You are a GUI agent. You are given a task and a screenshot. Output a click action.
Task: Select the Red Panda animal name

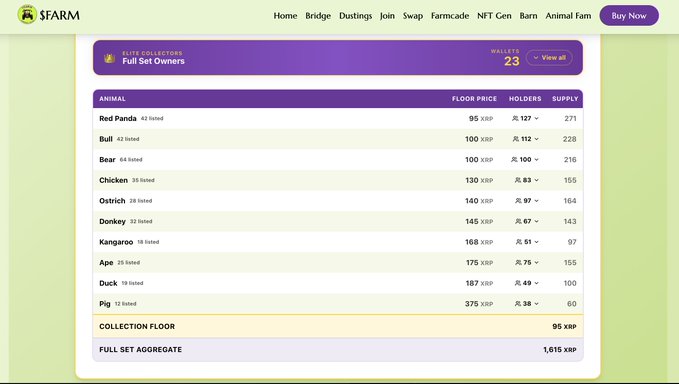[118, 118]
